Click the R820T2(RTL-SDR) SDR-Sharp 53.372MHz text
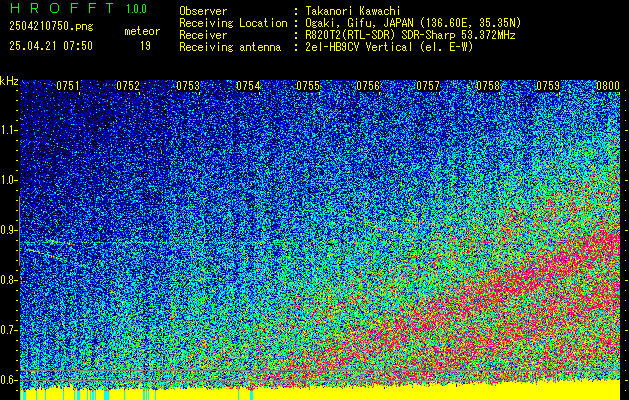The width and height of the screenshot is (629, 400). pos(410,35)
